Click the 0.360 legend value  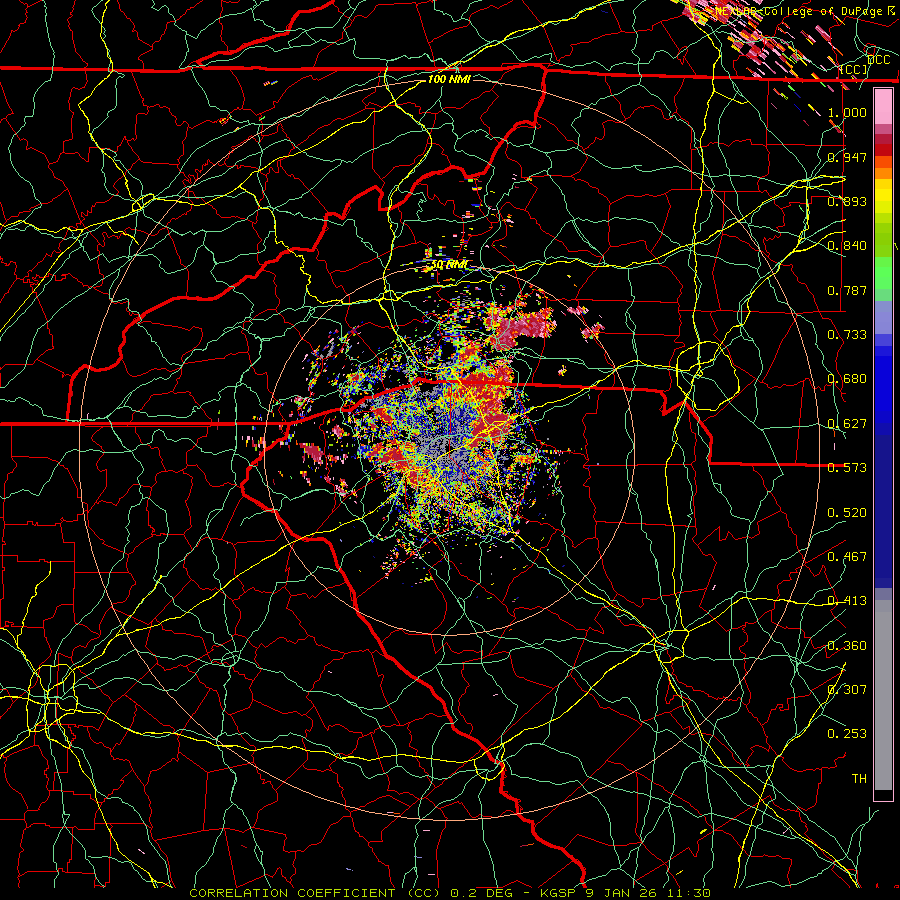click(x=847, y=646)
